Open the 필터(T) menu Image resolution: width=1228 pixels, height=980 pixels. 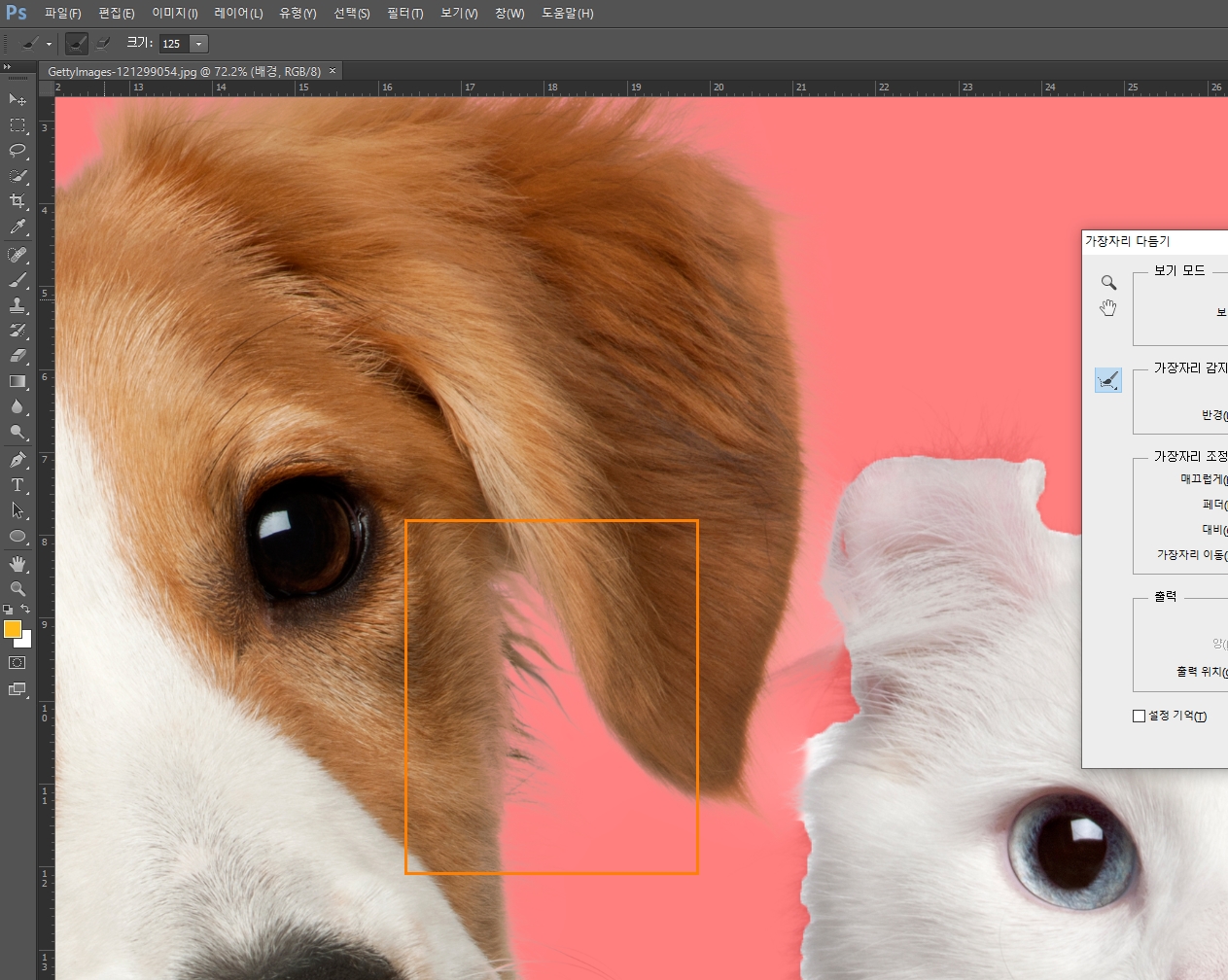point(405,14)
